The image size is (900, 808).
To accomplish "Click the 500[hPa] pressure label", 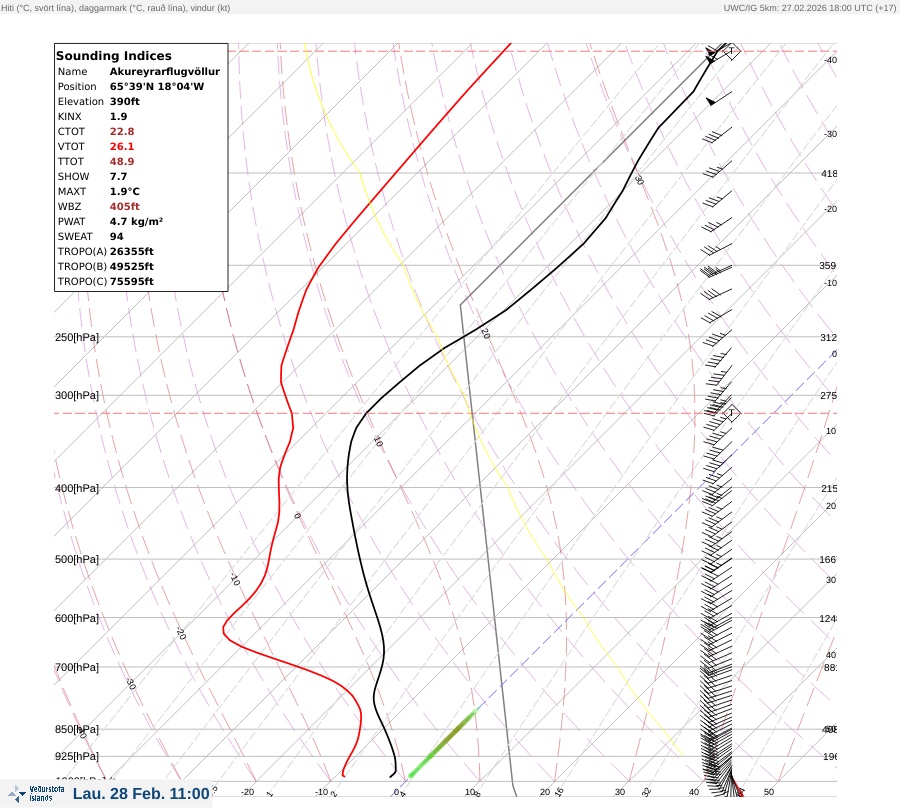I will tap(77, 559).
